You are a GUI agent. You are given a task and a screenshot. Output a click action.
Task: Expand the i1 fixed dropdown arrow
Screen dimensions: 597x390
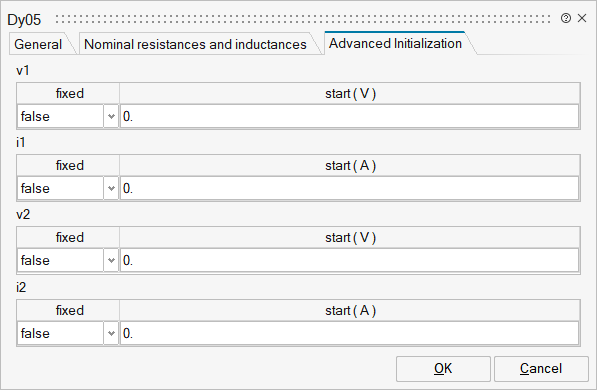111,189
